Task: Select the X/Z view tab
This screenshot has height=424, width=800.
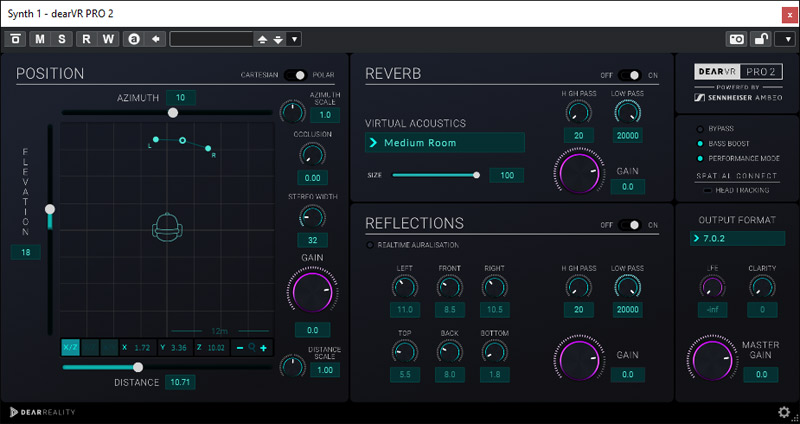Action: coord(71,347)
